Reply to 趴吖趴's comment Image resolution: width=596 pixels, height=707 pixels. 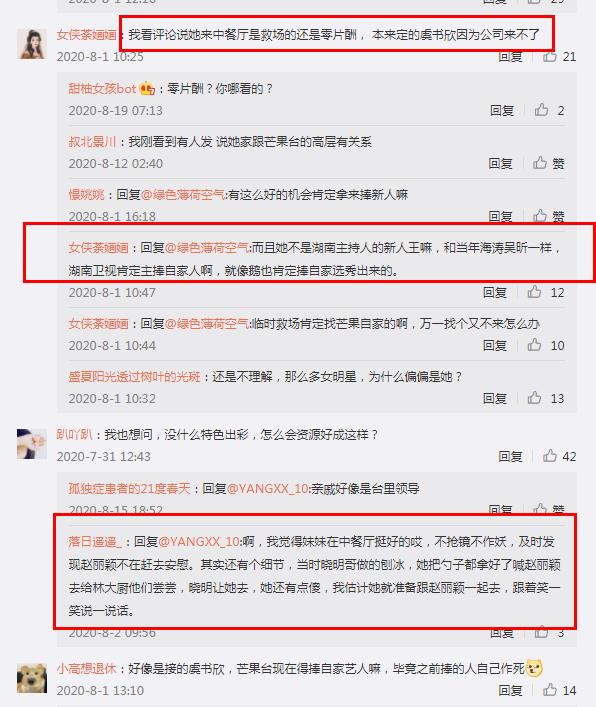click(510, 456)
